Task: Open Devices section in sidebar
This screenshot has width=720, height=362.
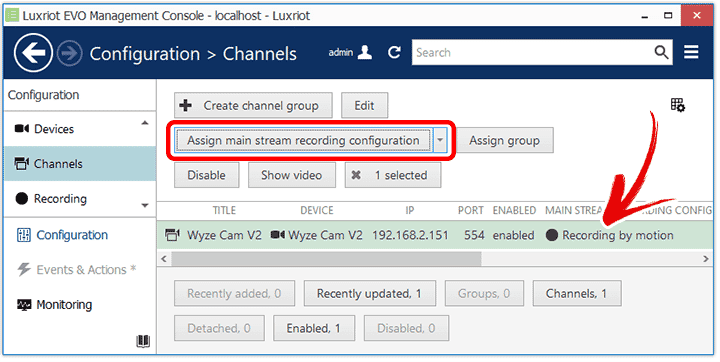Action: pos(80,129)
